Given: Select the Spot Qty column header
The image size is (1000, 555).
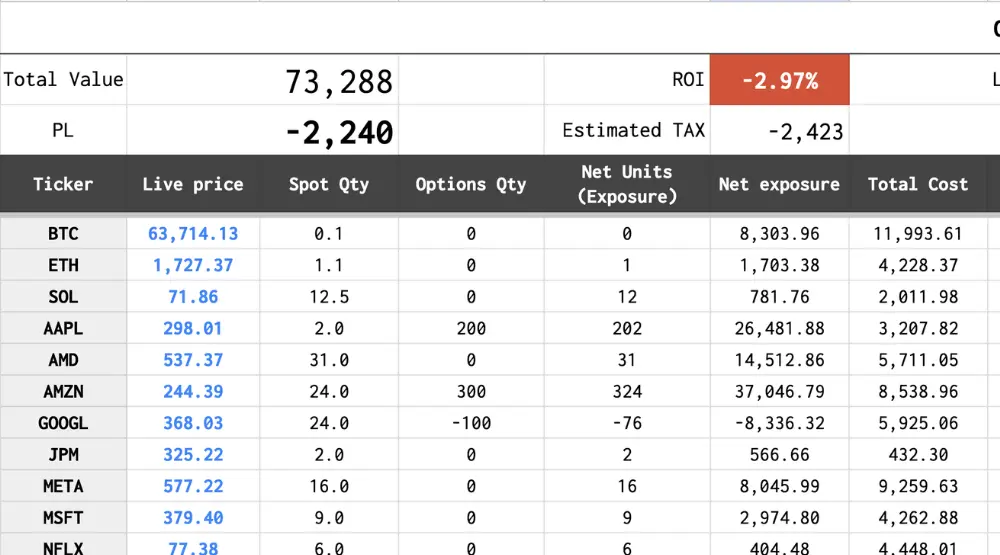Looking at the screenshot, I should [x=328, y=184].
